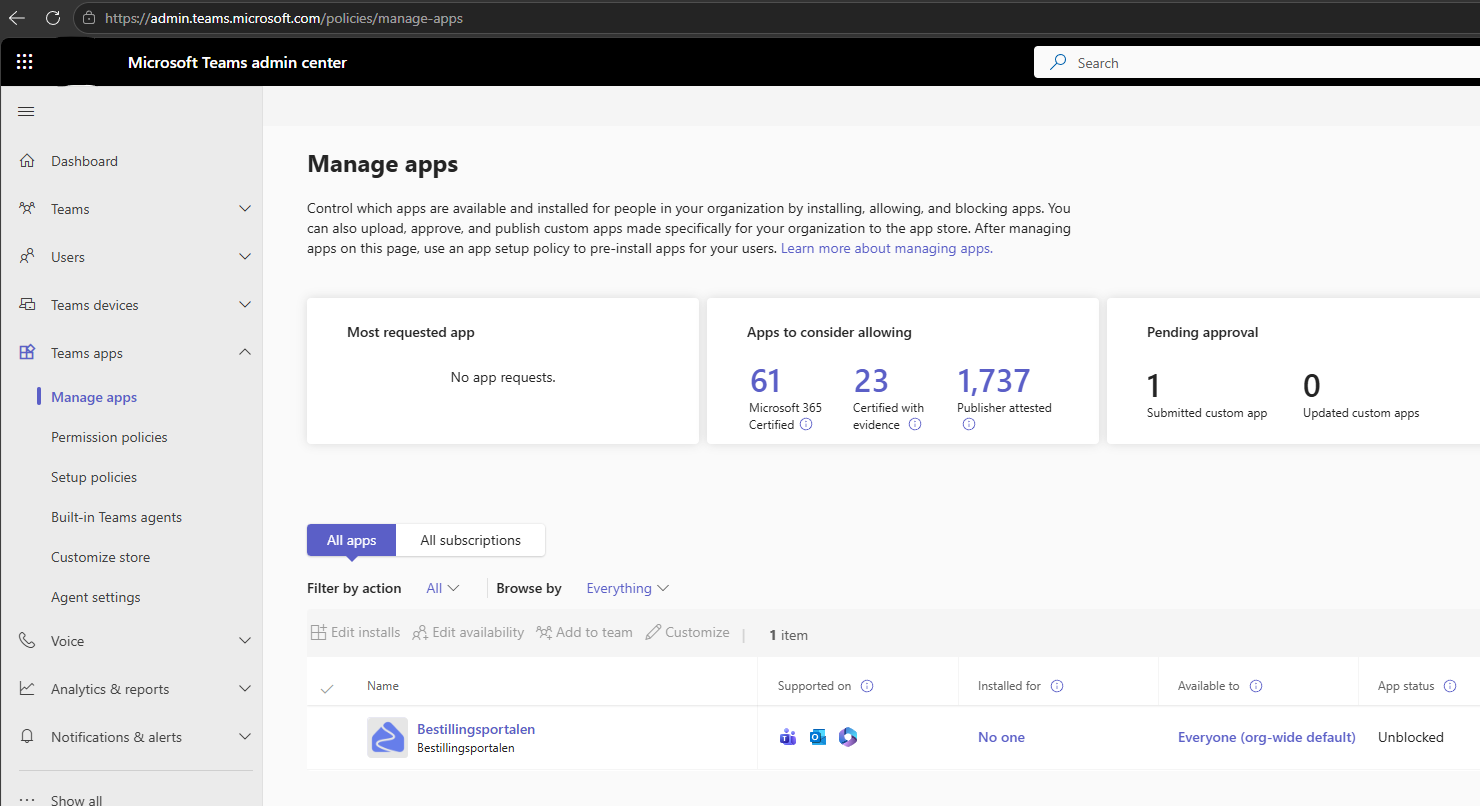Viewport: 1480px width, 806px height.
Task: Click the 1 Submitted custom app count
Action: point(1153,386)
